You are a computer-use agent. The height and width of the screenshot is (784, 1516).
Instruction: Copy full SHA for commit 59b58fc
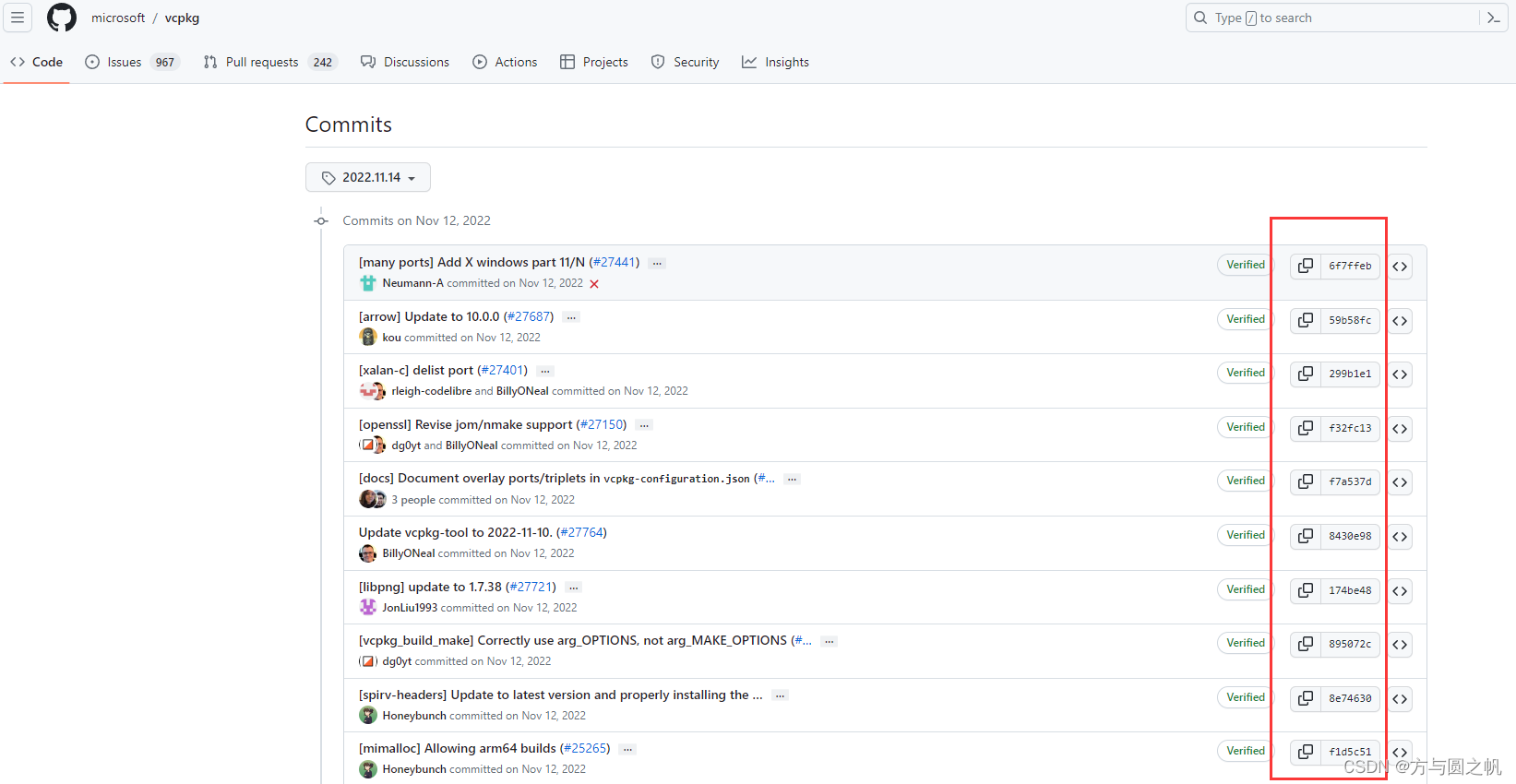coord(1306,320)
